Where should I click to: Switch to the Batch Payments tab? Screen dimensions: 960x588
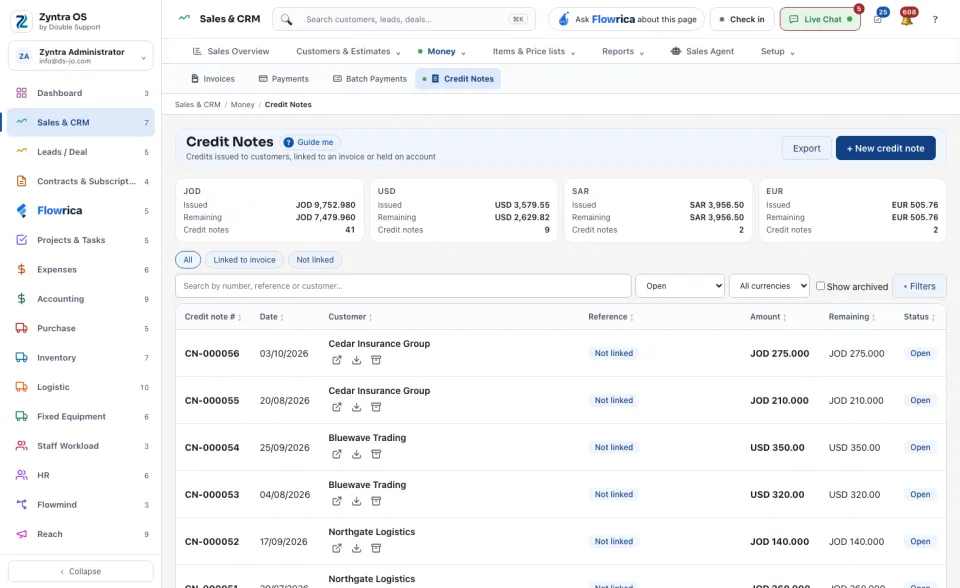click(x=370, y=79)
